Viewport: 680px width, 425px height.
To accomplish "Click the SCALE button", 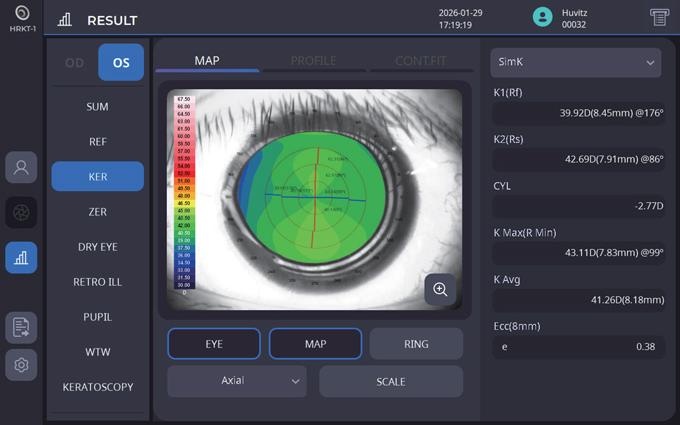I will click(391, 382).
